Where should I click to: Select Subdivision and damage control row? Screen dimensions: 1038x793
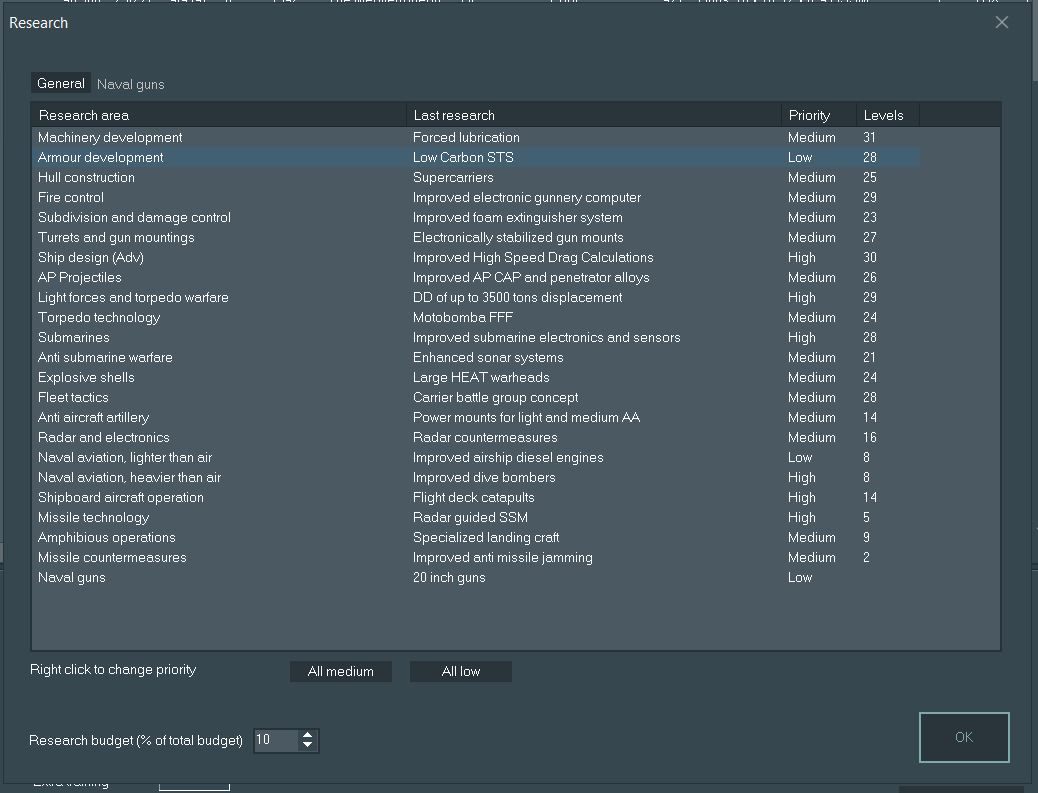click(x=476, y=217)
